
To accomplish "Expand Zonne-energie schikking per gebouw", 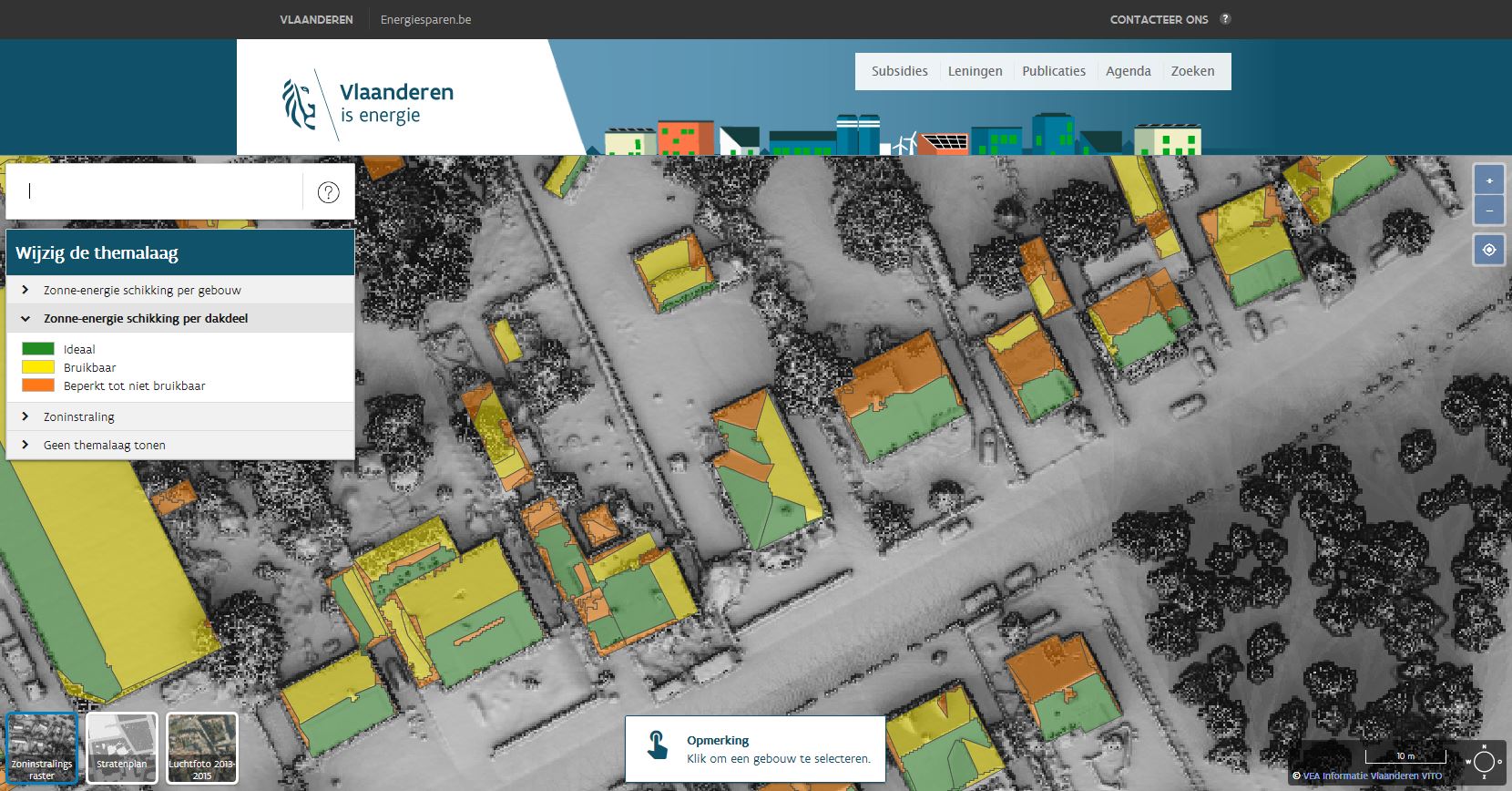I will pos(180,290).
